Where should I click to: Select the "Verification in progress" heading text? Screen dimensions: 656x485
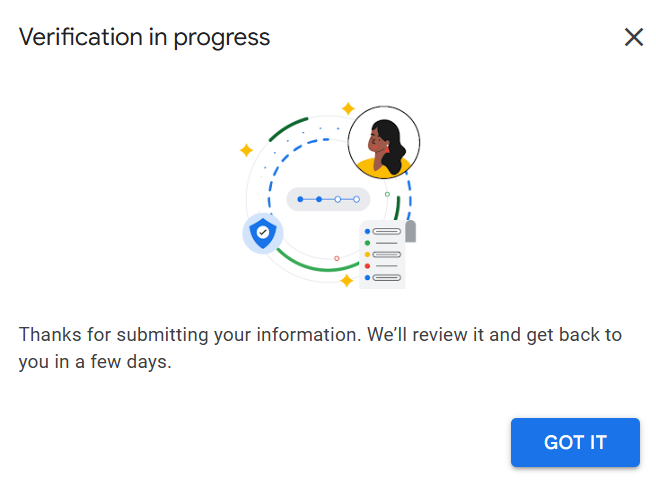click(x=144, y=38)
